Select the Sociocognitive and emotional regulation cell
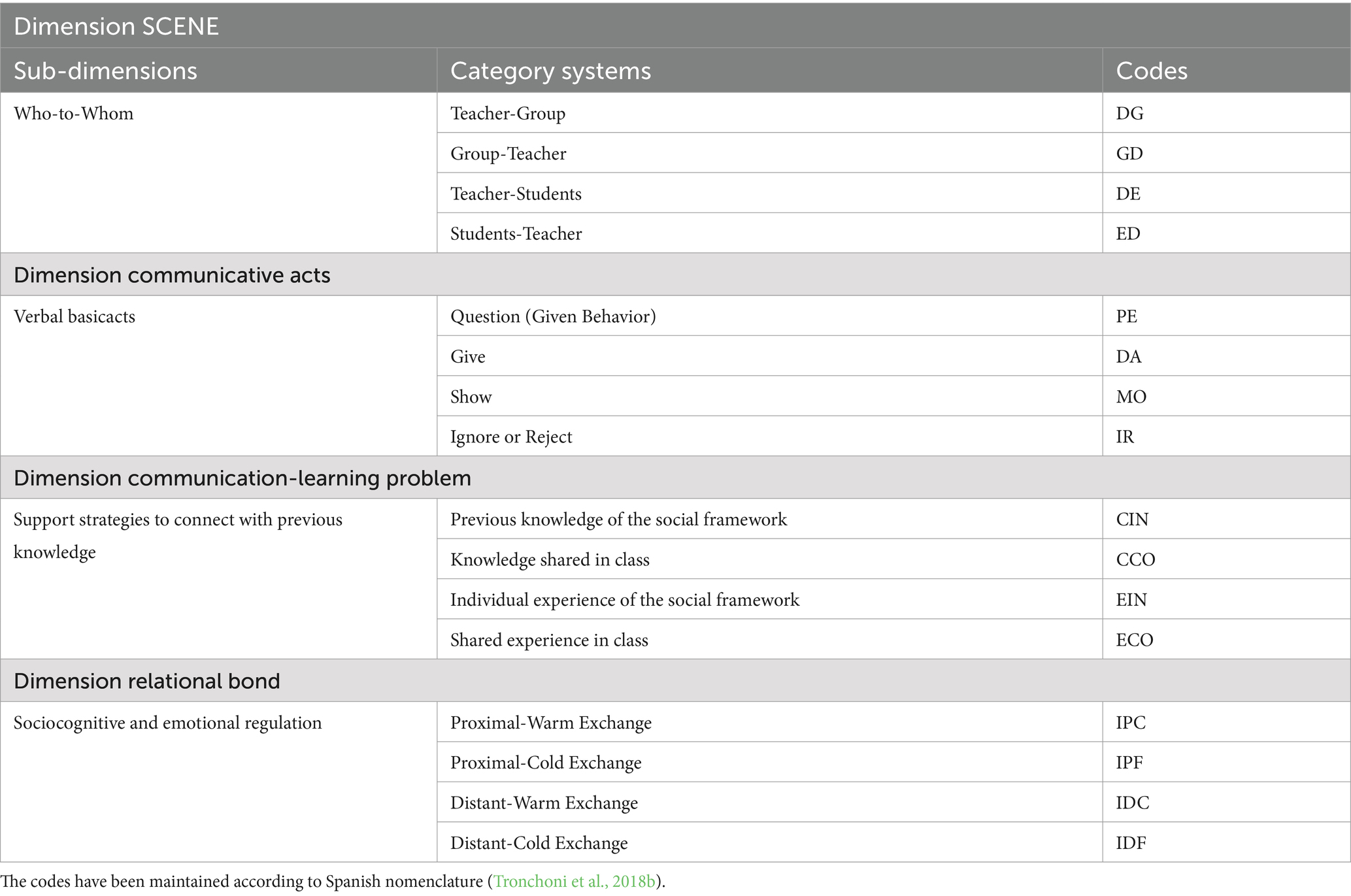 tap(218, 782)
